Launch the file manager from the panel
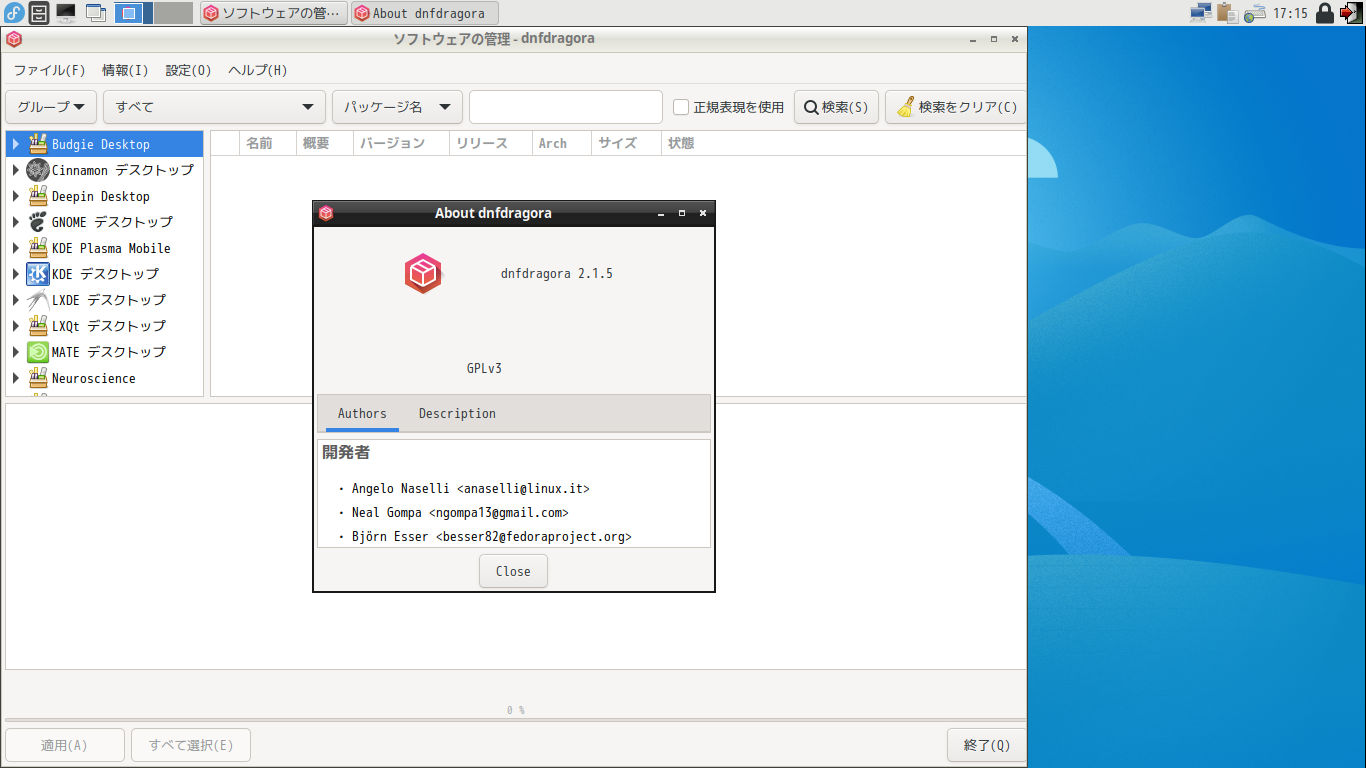 click(39, 13)
